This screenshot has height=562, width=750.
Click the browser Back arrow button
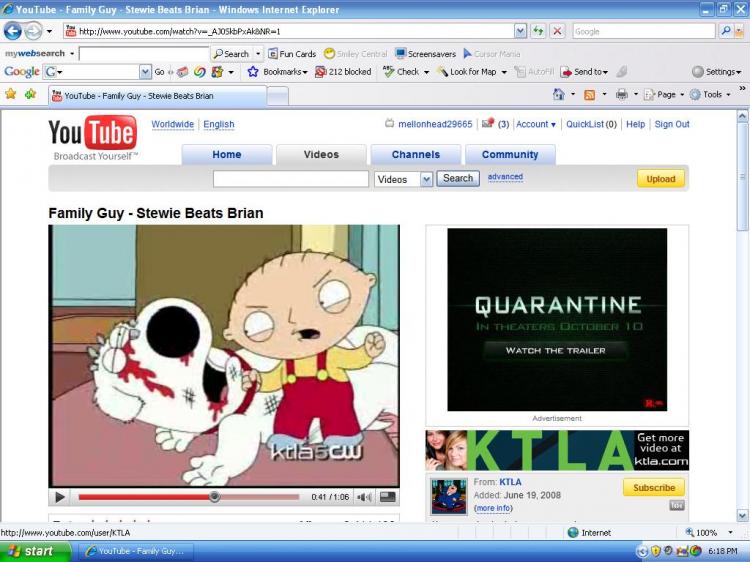coord(13,32)
